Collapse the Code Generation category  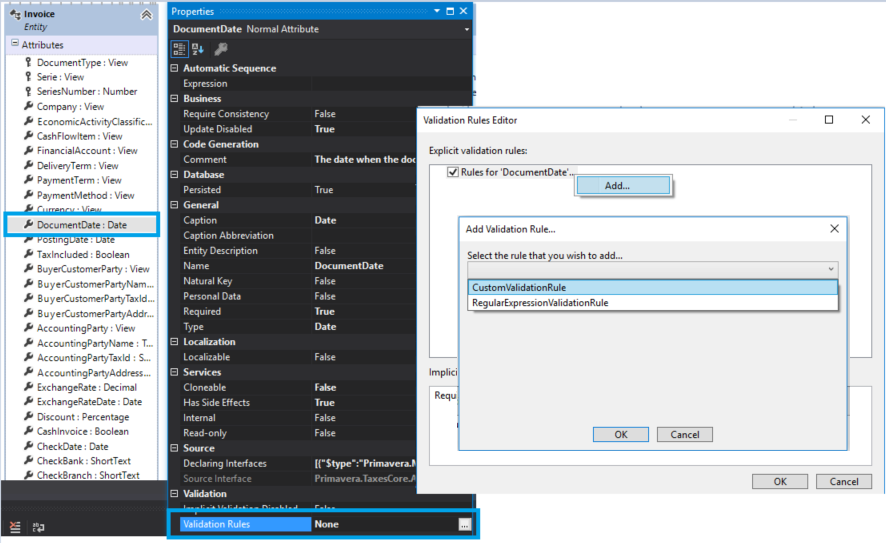(175, 144)
